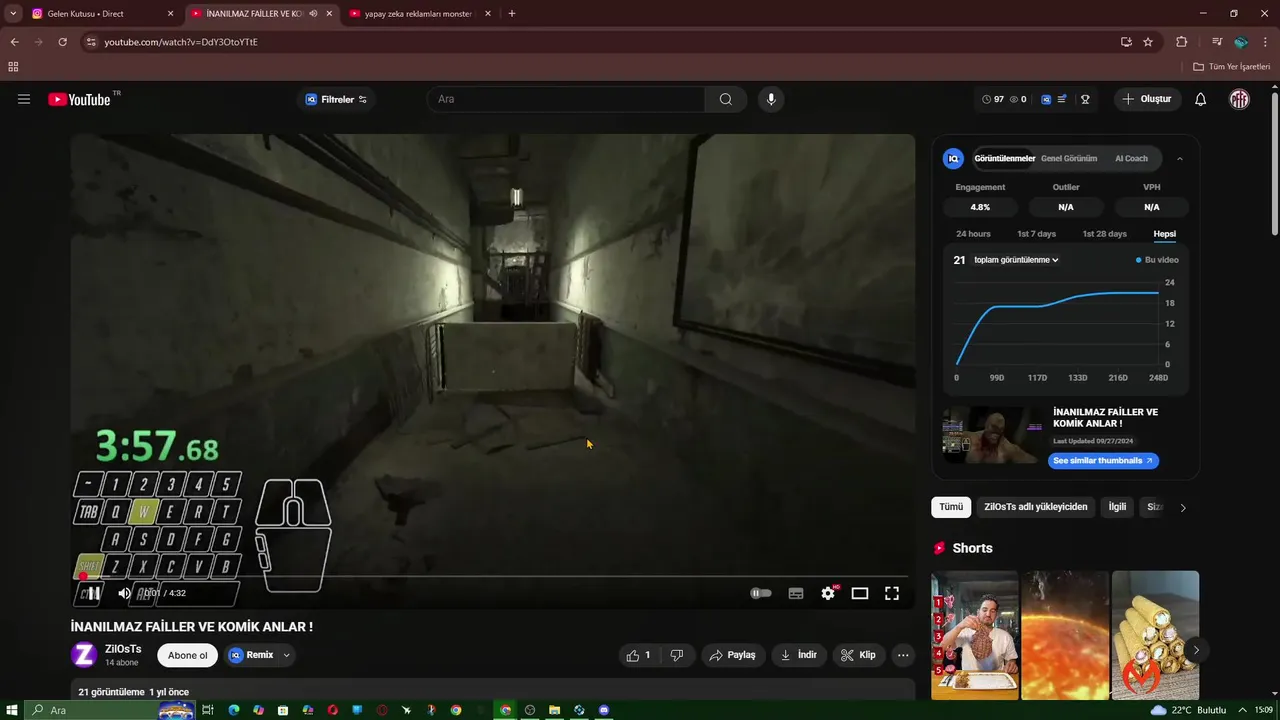
Task: Open Tüm Yer İşaretleri folder
Action: [1232, 67]
